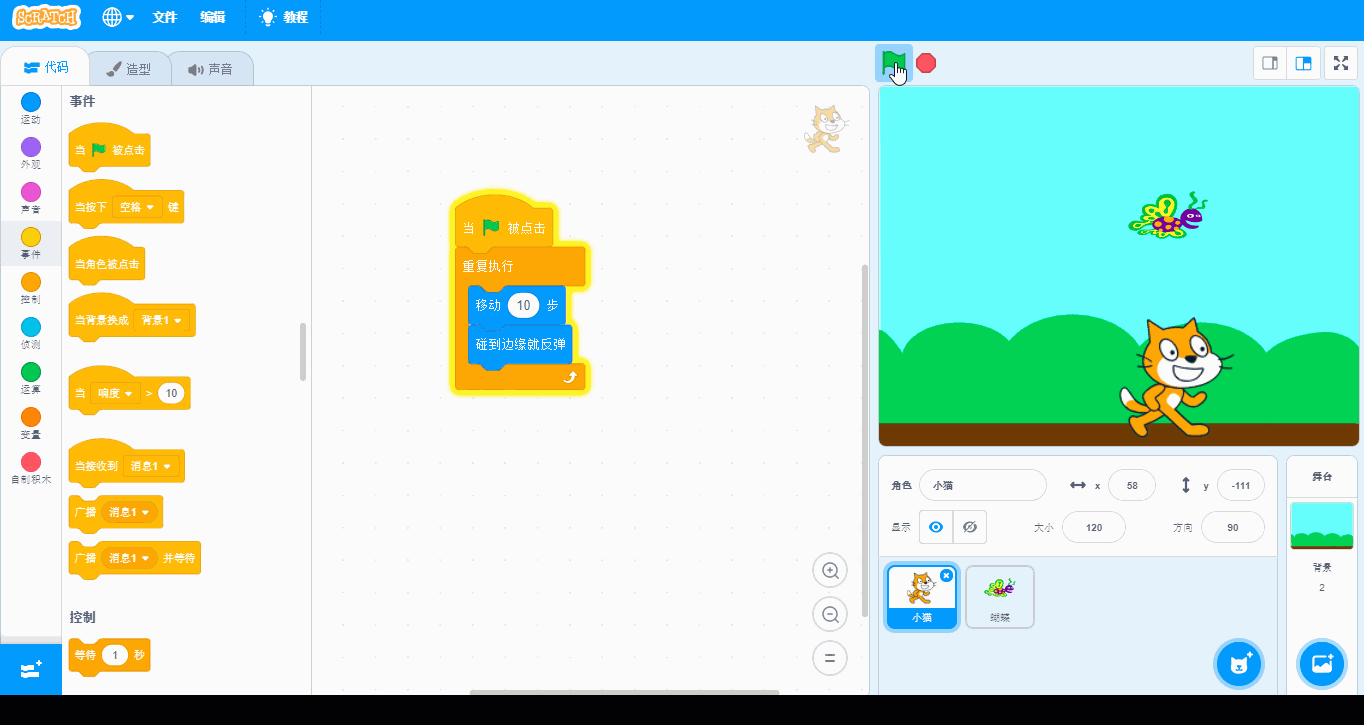Click the 大小 size field
1364x725 pixels.
pos(1094,527)
